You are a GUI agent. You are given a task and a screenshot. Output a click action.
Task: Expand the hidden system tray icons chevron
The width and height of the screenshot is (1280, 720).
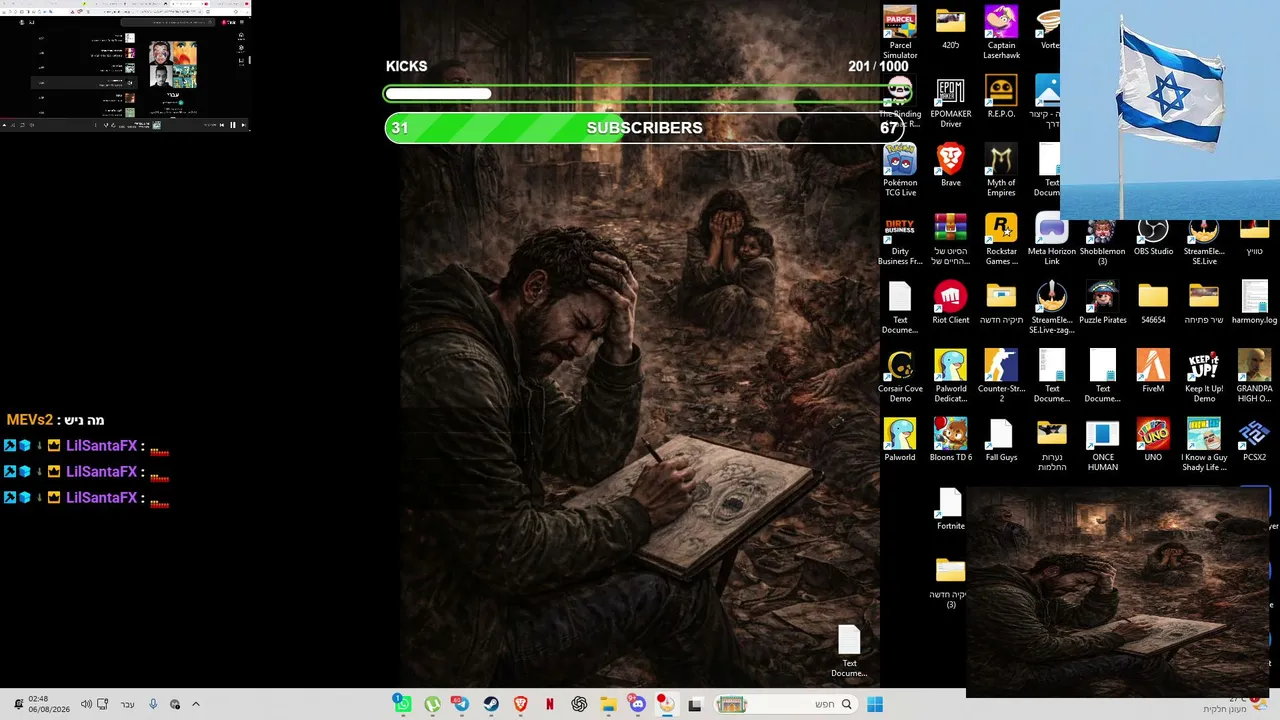pos(196,704)
